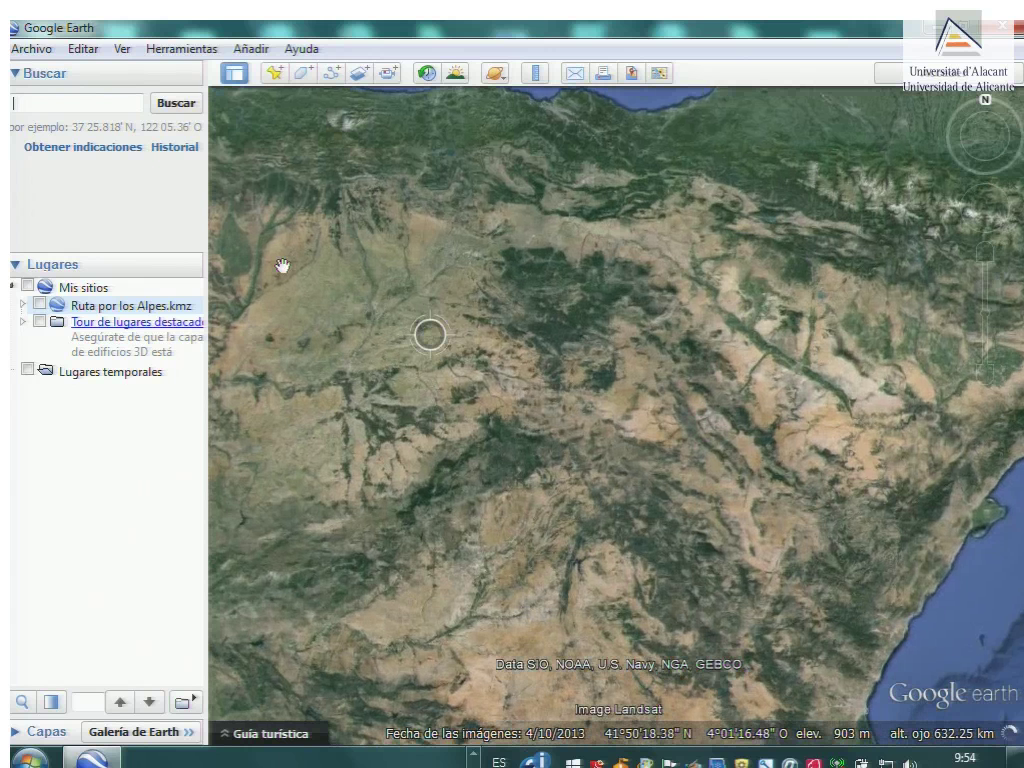Expand the Capas panel
1024x768 pixels.
click(16, 732)
